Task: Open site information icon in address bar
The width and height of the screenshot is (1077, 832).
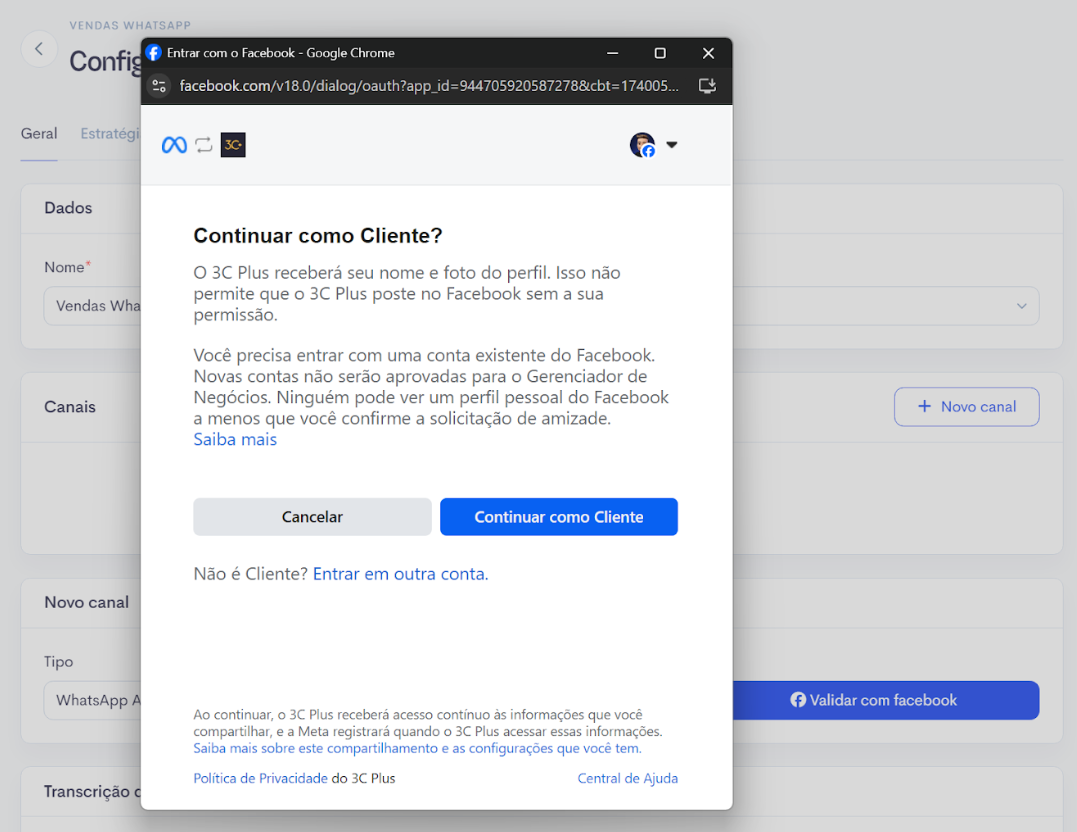Action: pos(159,86)
